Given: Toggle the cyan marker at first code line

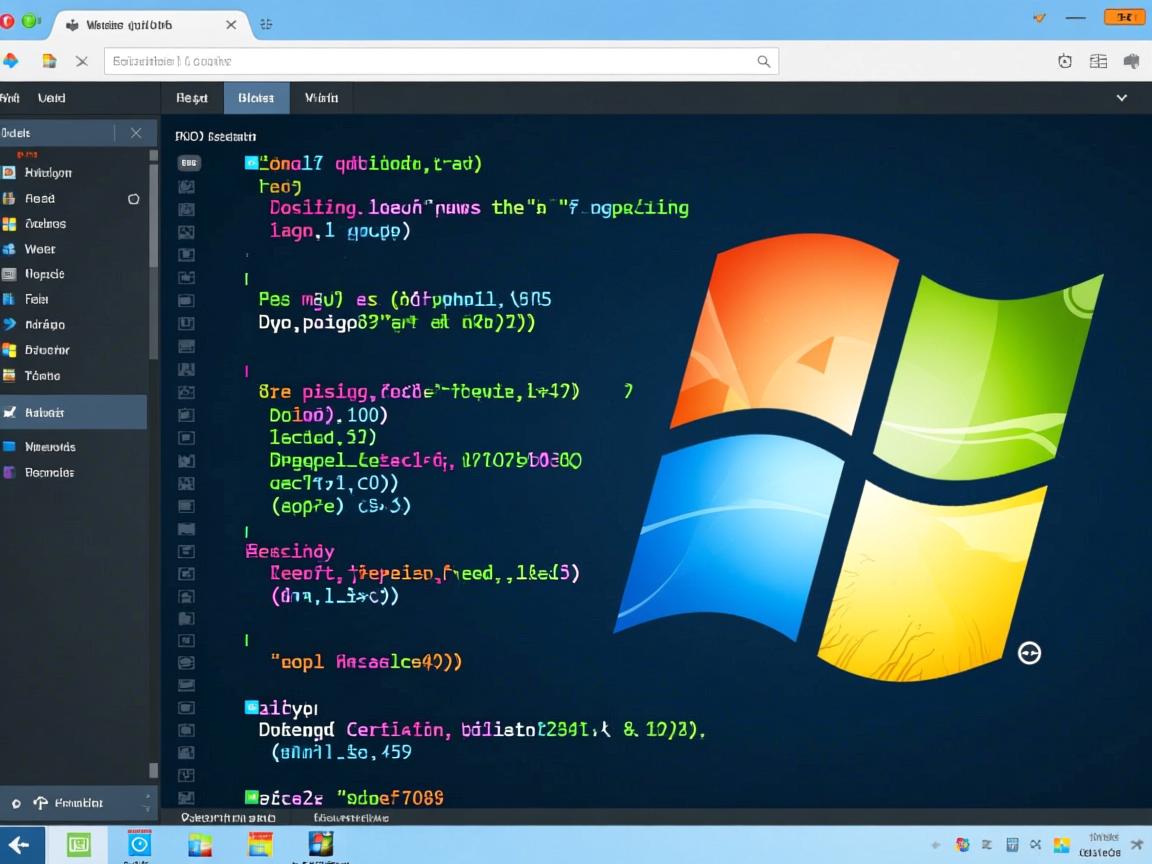Looking at the screenshot, I should click(x=251, y=162).
